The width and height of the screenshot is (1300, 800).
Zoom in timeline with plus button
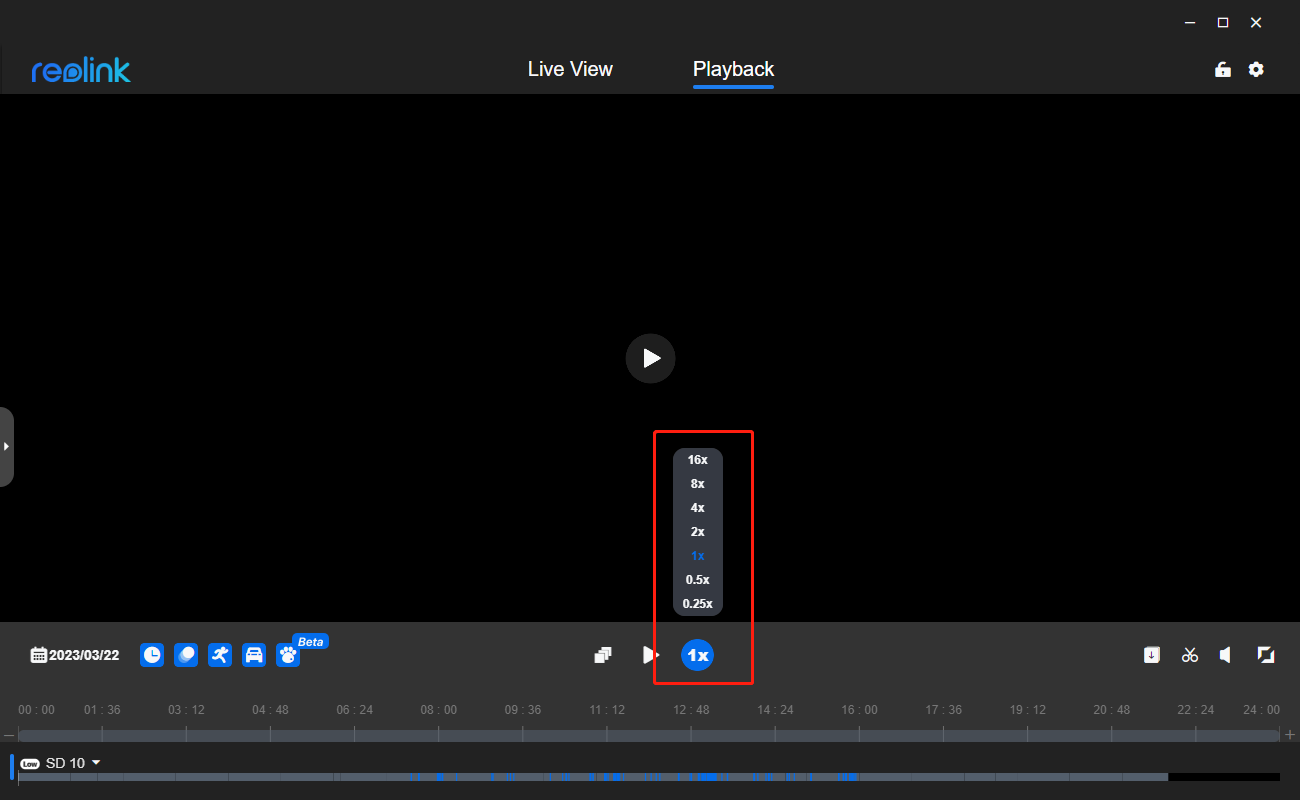(1290, 735)
